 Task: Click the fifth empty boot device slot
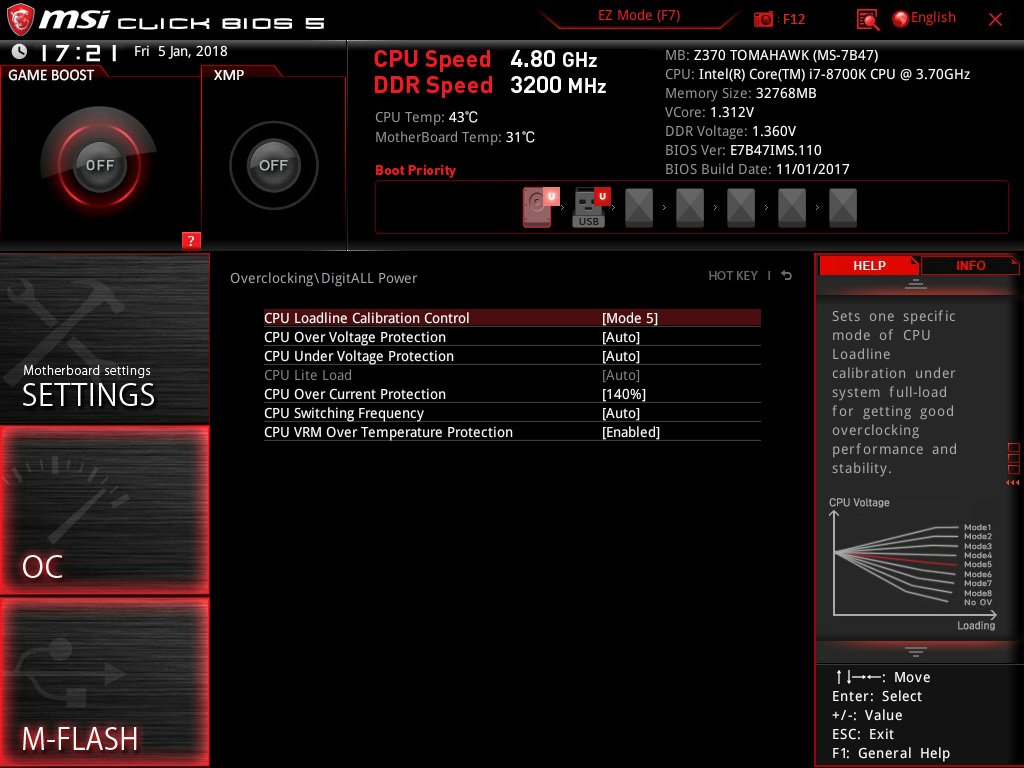coord(741,208)
